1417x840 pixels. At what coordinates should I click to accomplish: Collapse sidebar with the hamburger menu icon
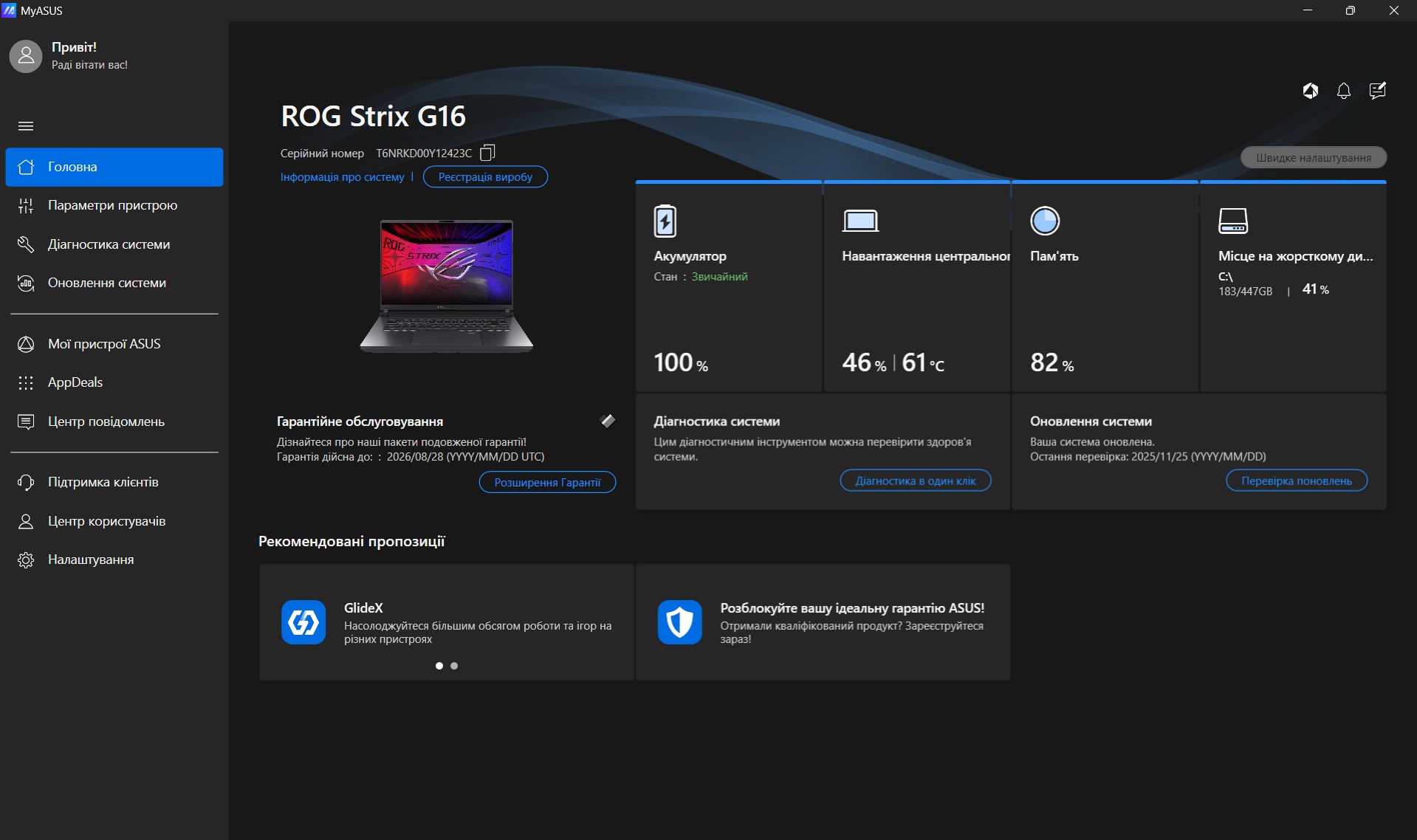click(26, 126)
